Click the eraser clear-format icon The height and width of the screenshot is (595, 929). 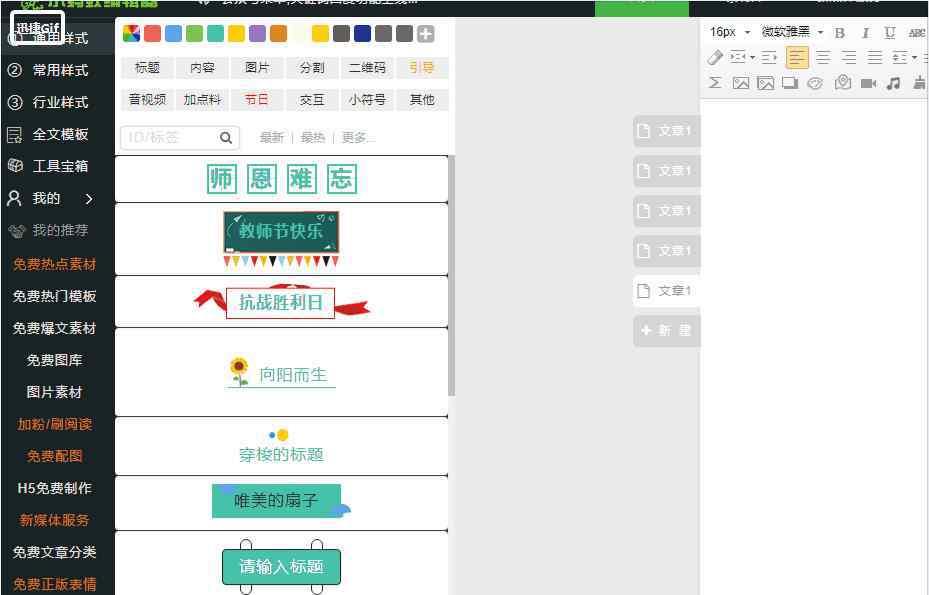(x=715, y=58)
